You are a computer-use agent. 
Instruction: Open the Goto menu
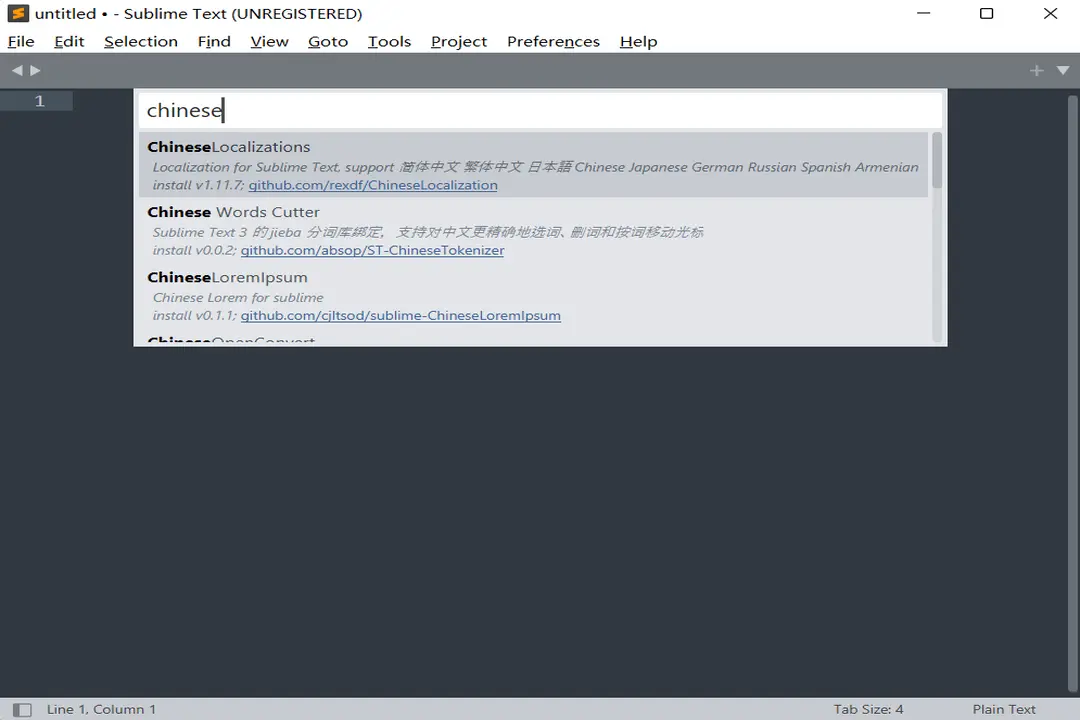click(x=328, y=41)
